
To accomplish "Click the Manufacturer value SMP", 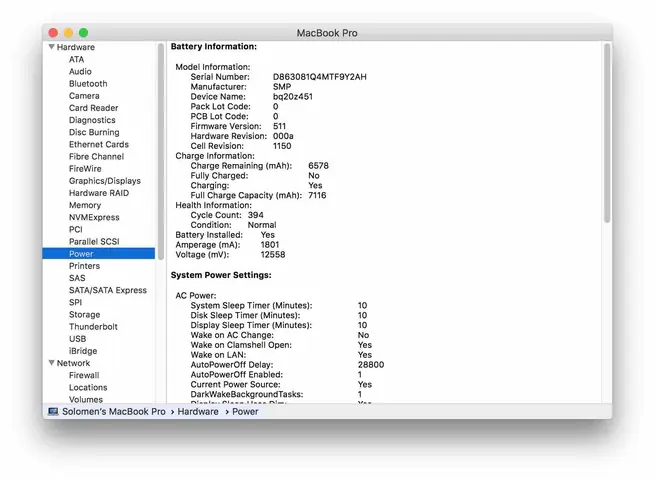I will [x=282, y=86].
